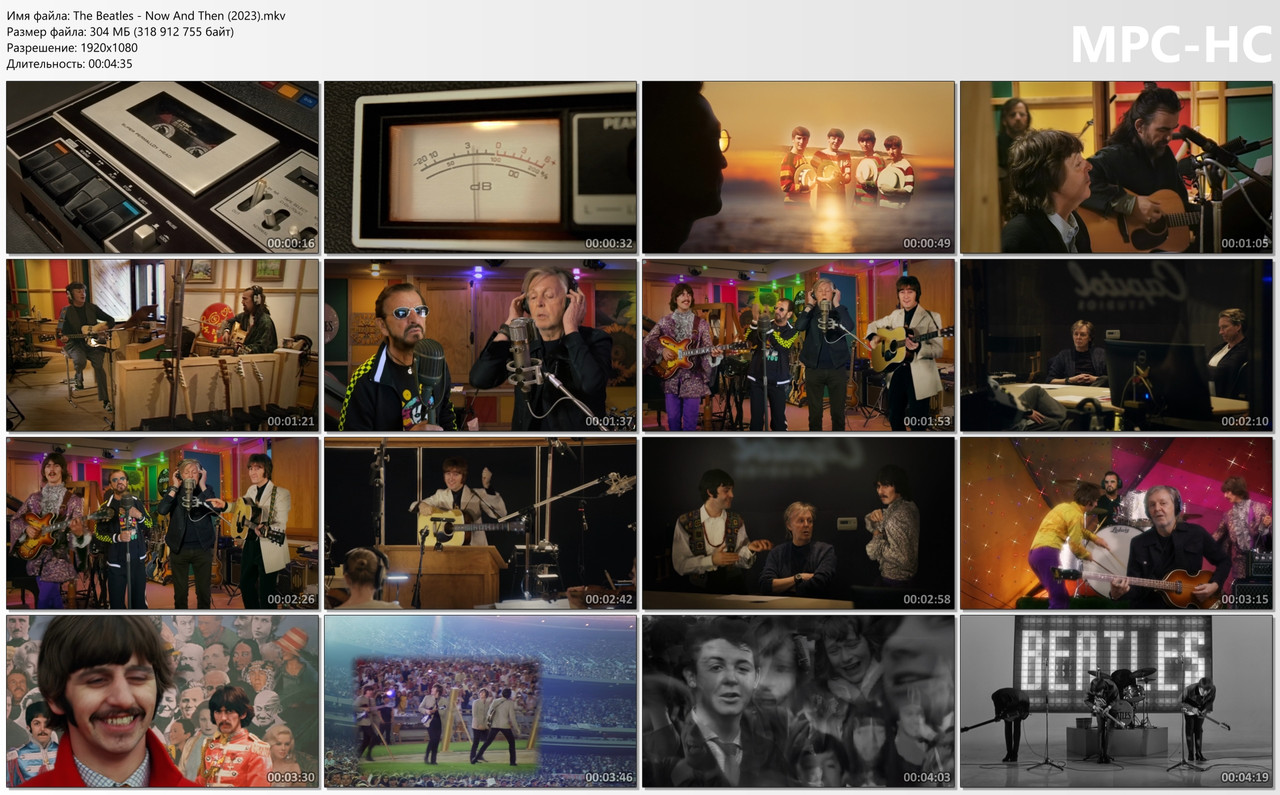Click the frame stamped 00:01:21

coord(162,345)
